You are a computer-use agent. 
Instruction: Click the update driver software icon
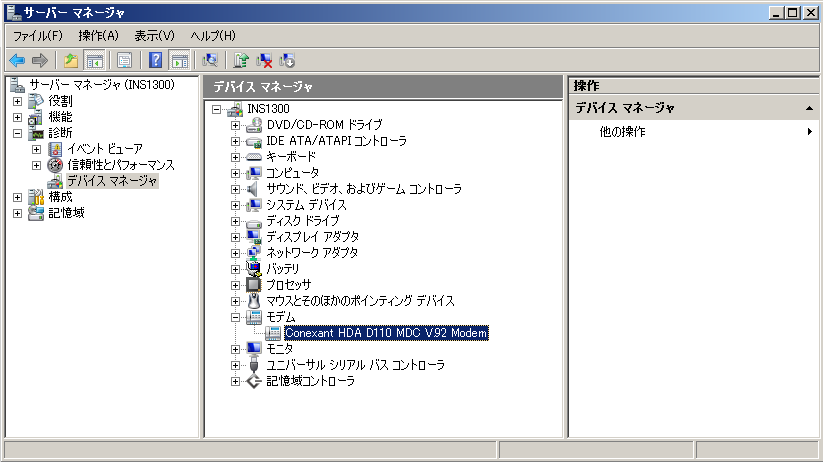[241, 61]
